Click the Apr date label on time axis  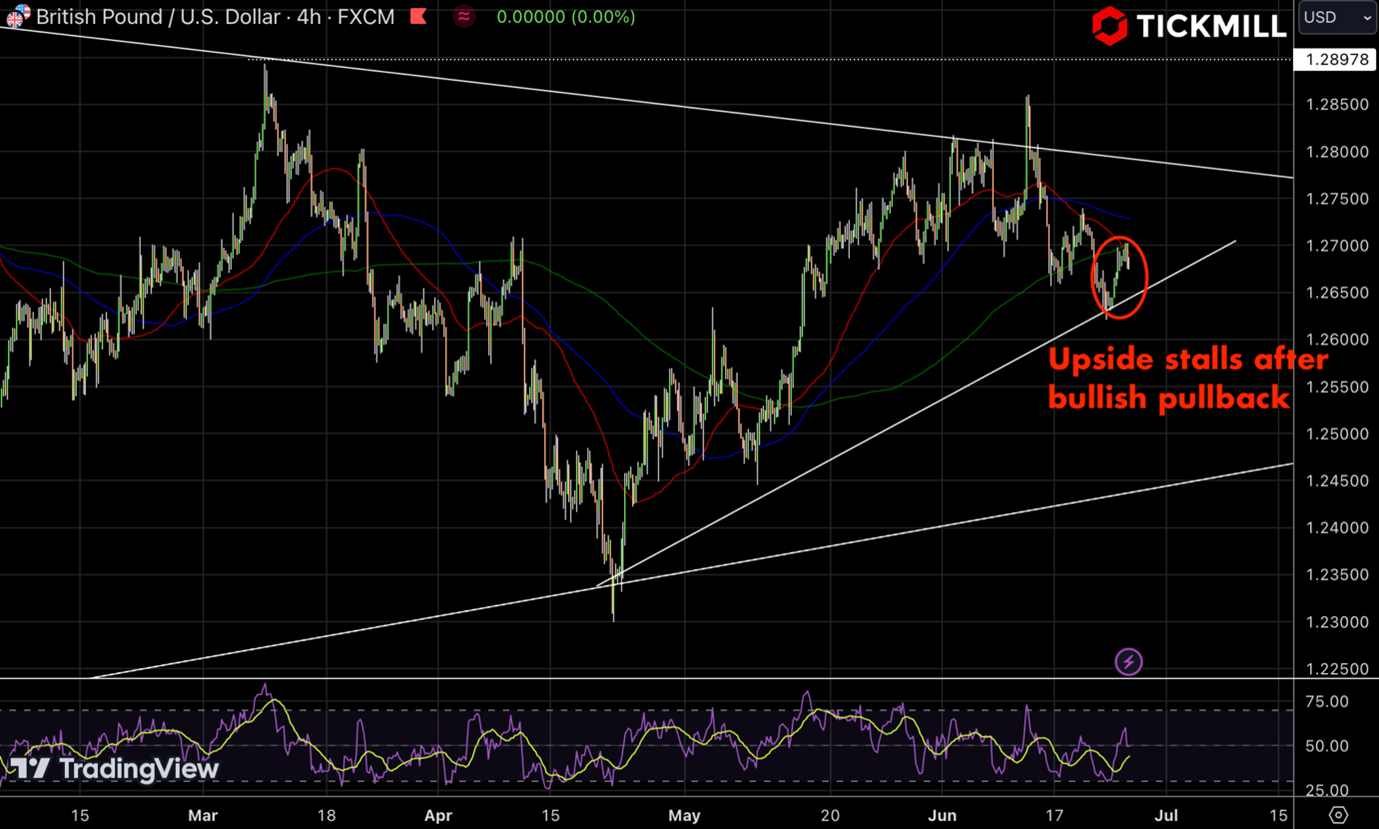[438, 815]
